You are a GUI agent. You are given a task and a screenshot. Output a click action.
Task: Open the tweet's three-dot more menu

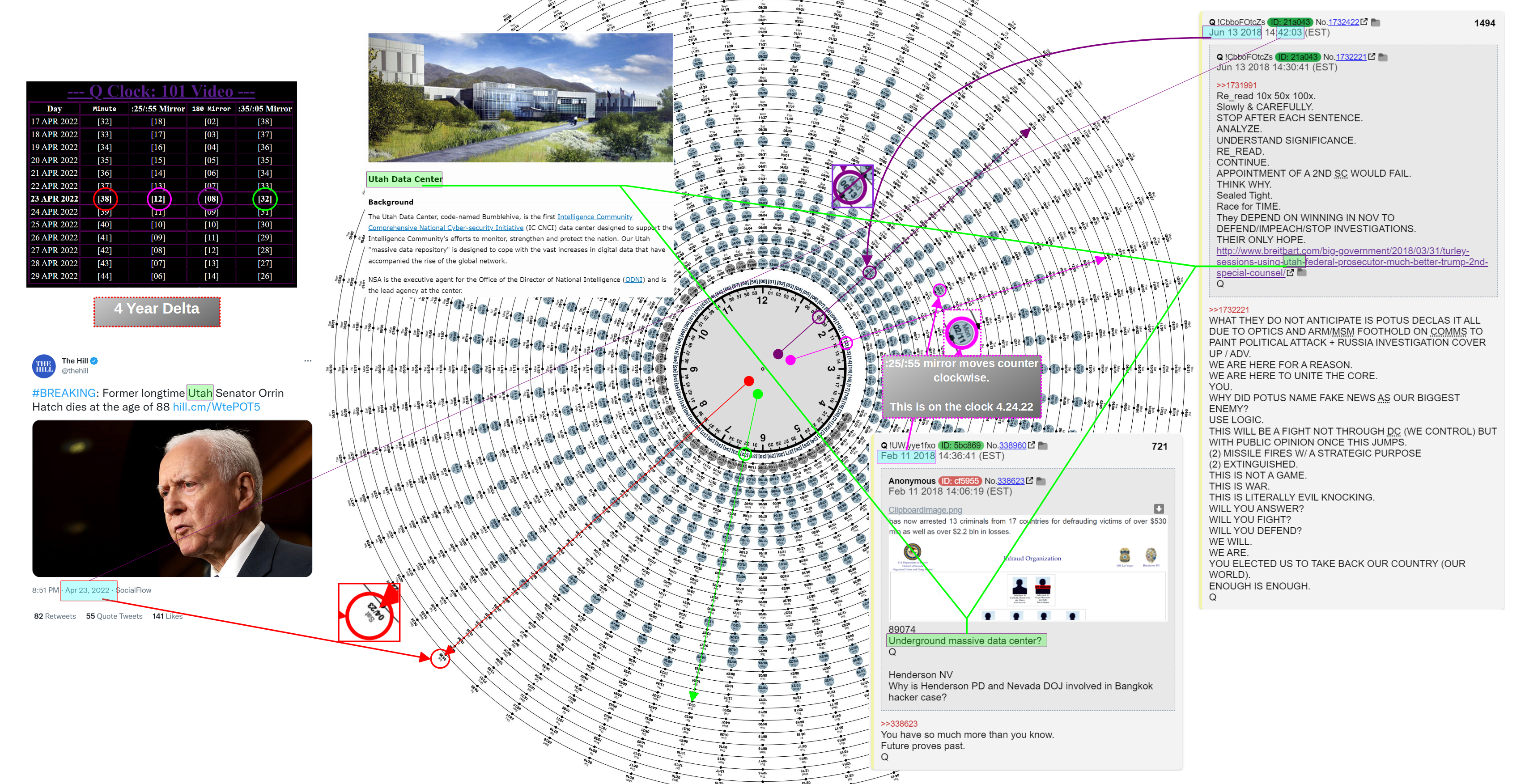click(308, 360)
